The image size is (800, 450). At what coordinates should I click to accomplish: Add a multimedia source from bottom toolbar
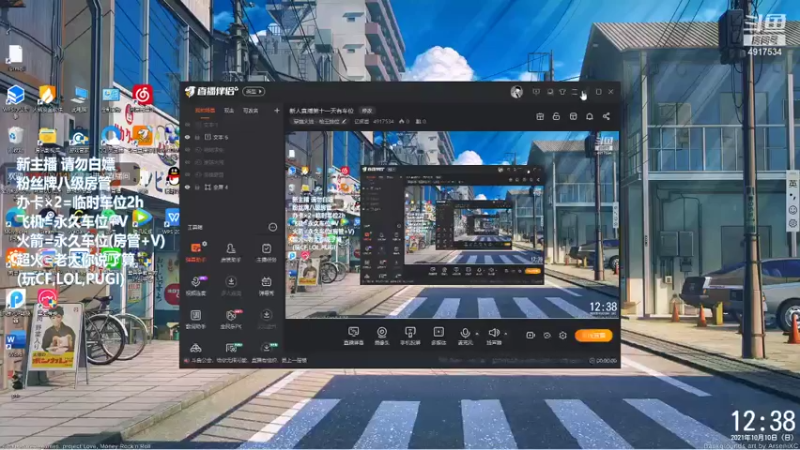click(439, 336)
